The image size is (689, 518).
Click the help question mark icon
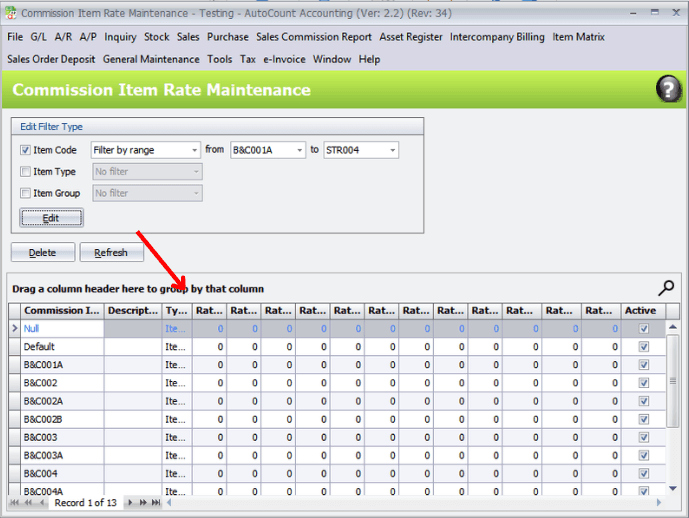[x=668, y=90]
